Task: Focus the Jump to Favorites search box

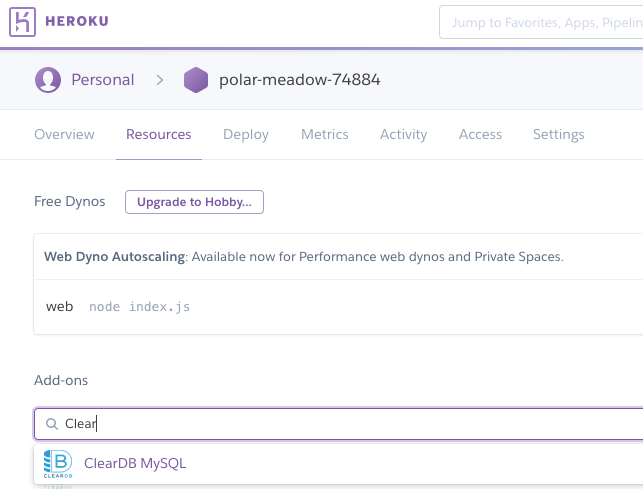Action: click(541, 22)
